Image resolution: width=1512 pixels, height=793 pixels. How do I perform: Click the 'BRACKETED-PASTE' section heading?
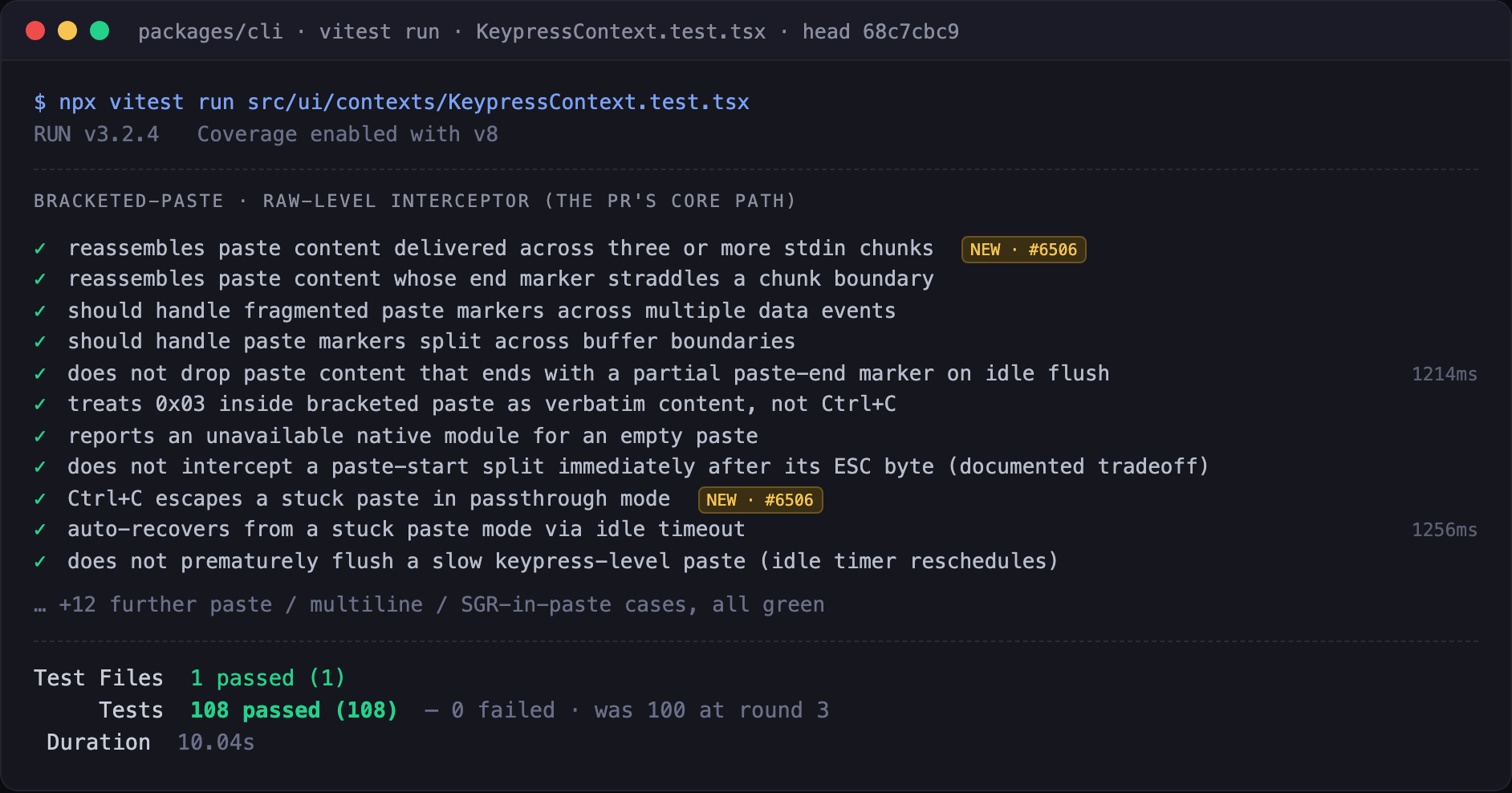128,201
